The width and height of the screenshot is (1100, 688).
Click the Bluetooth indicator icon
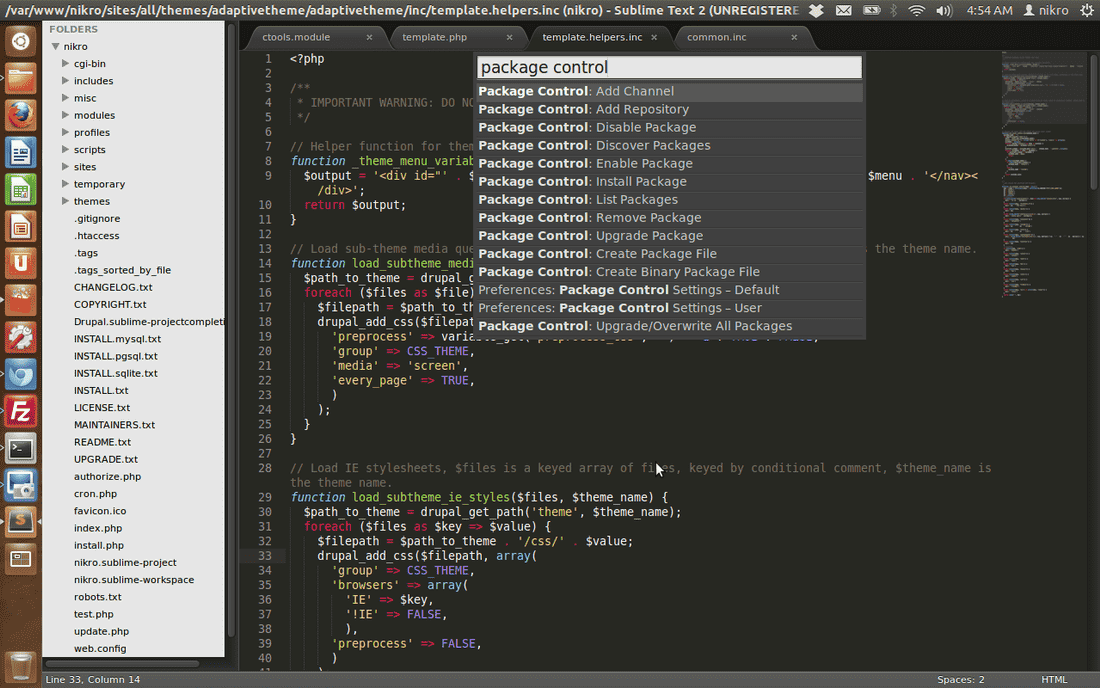coord(894,11)
